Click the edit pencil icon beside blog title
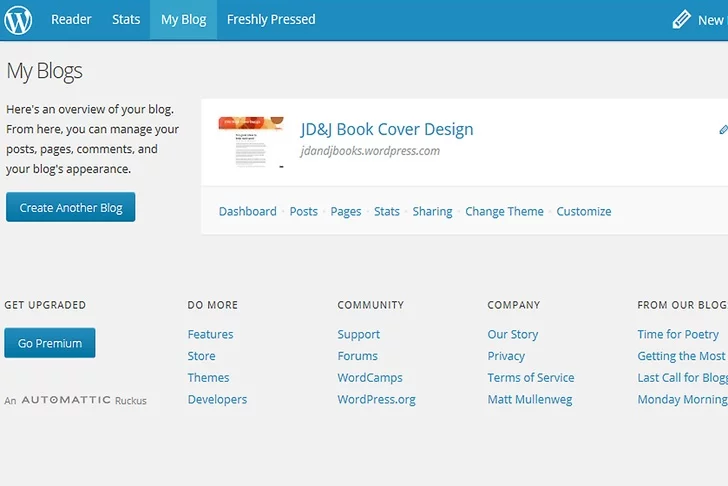The image size is (728, 486). [x=722, y=130]
